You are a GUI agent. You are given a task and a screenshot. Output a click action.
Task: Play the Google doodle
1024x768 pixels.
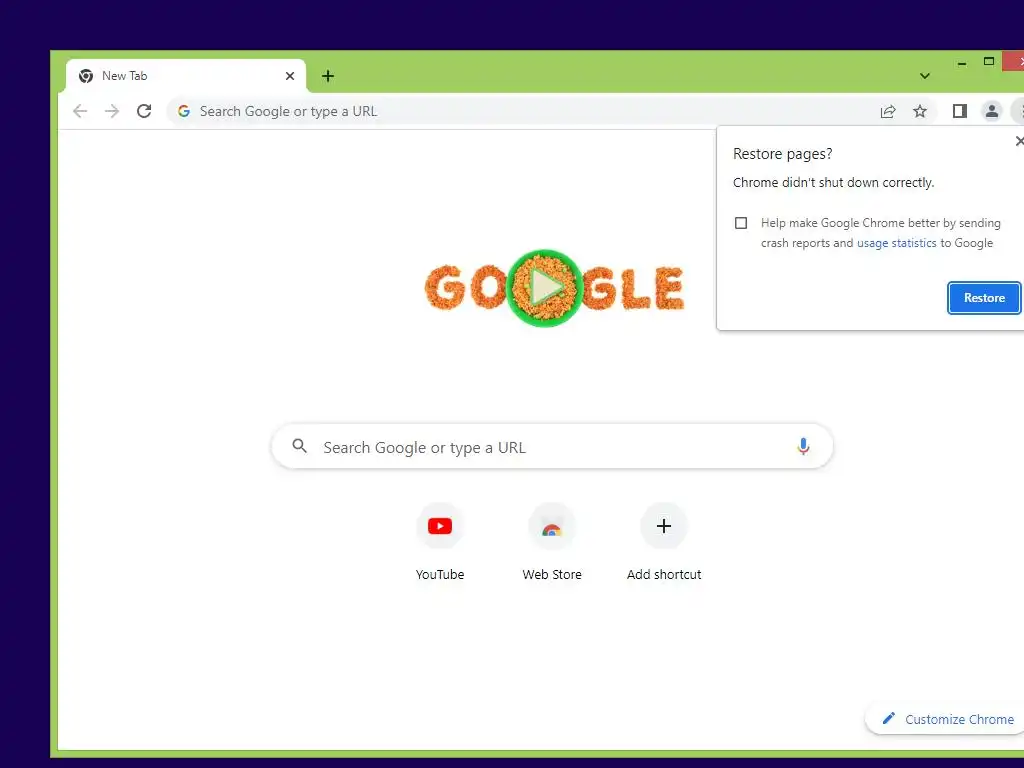pos(545,287)
